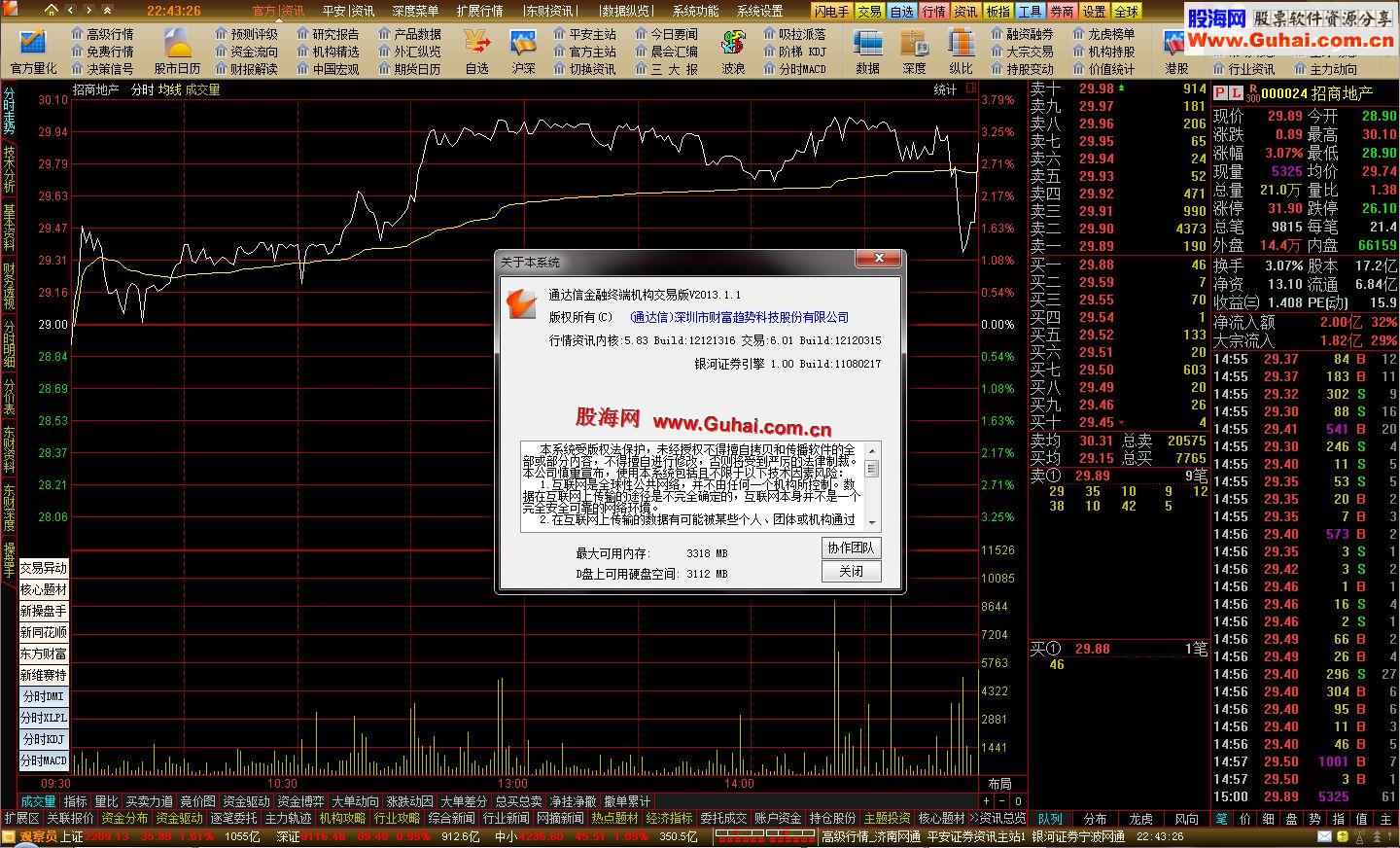Screen dimensions: 1400x848
Task: Open the 主力轨迹 bottom tab
Action: (x=289, y=818)
